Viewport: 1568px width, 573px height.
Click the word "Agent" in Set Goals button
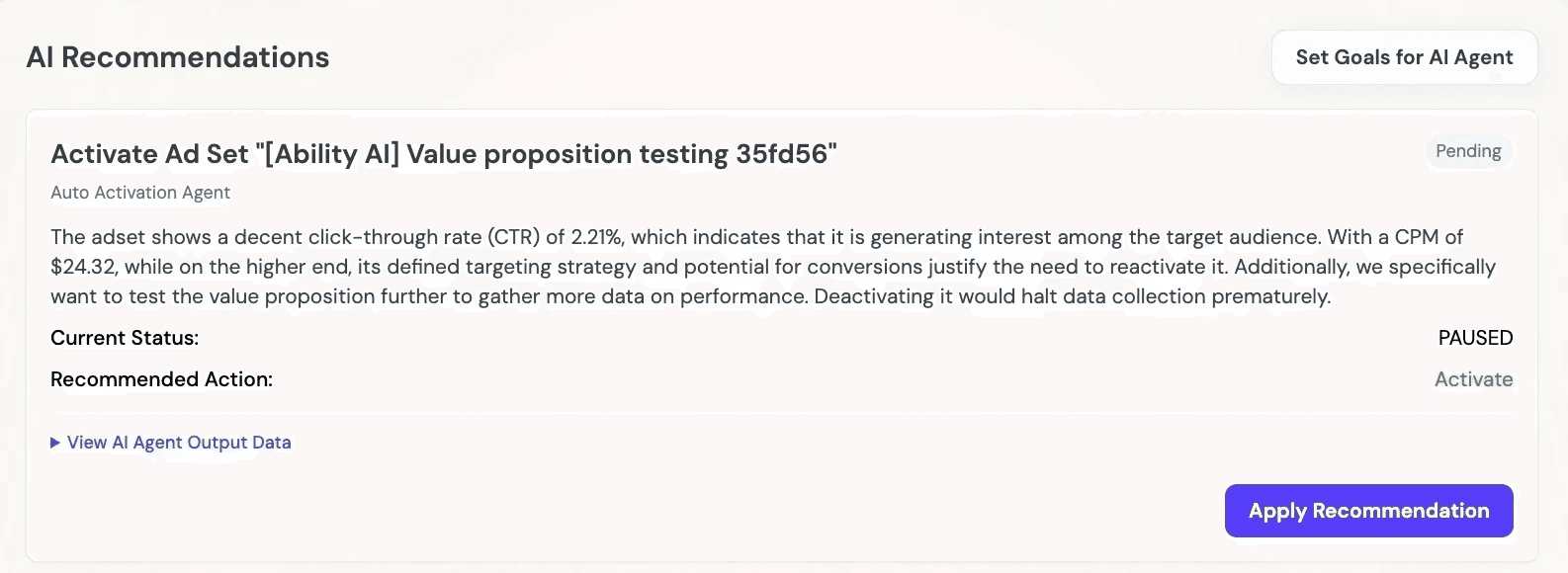1483,58
